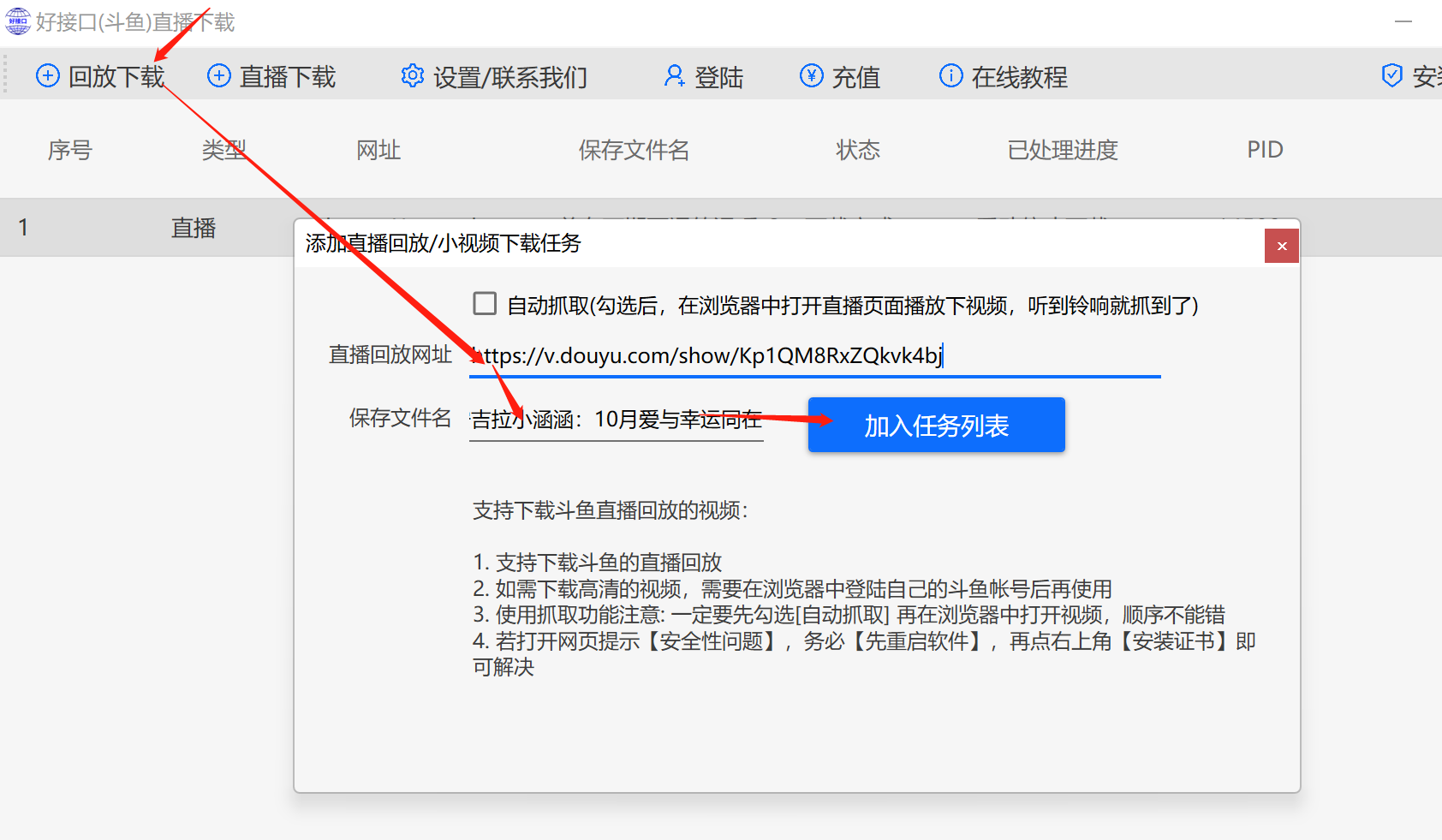
Task: Open the 回放下载 toolbar item
Action: (x=100, y=76)
